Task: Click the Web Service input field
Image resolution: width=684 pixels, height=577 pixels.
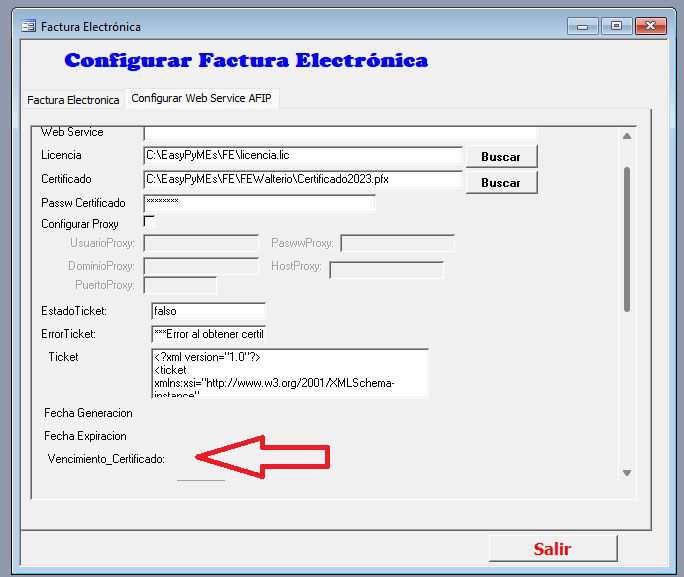Action: pos(340,132)
